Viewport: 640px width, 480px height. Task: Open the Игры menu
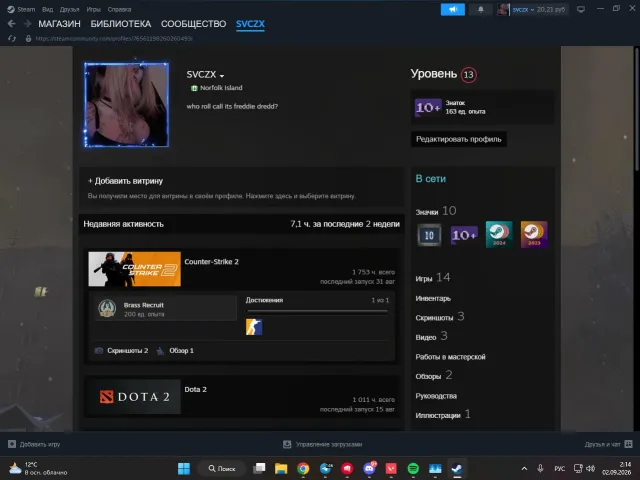(x=93, y=9)
